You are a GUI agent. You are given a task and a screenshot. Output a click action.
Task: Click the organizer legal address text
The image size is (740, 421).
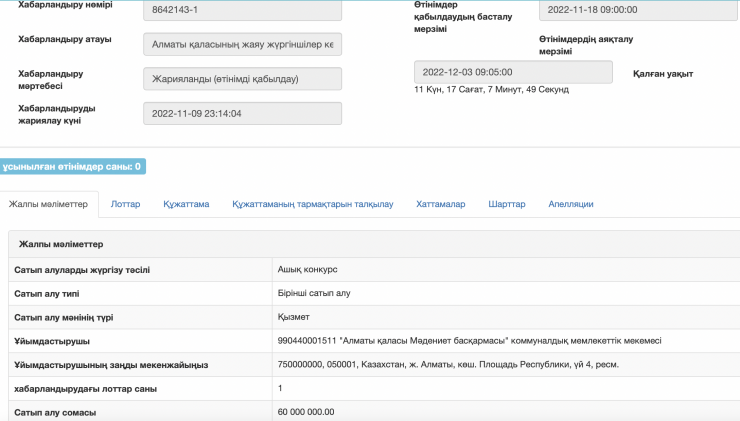pos(447,365)
